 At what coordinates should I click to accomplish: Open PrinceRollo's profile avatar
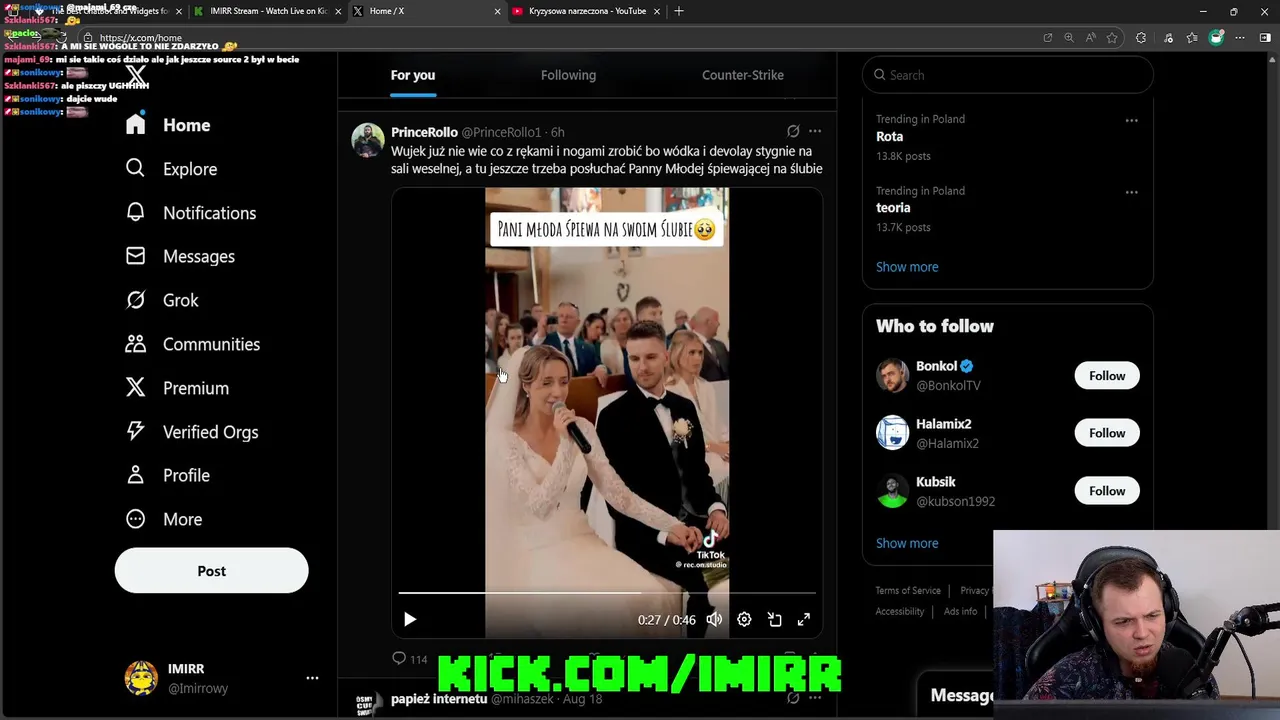368,140
